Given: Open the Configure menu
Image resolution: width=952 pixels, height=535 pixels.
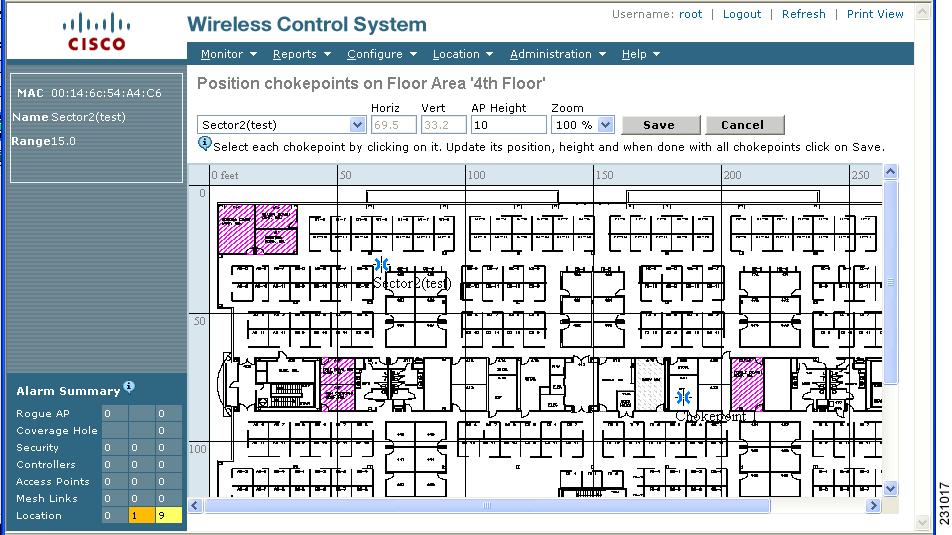Looking at the screenshot, I should pos(382,54).
